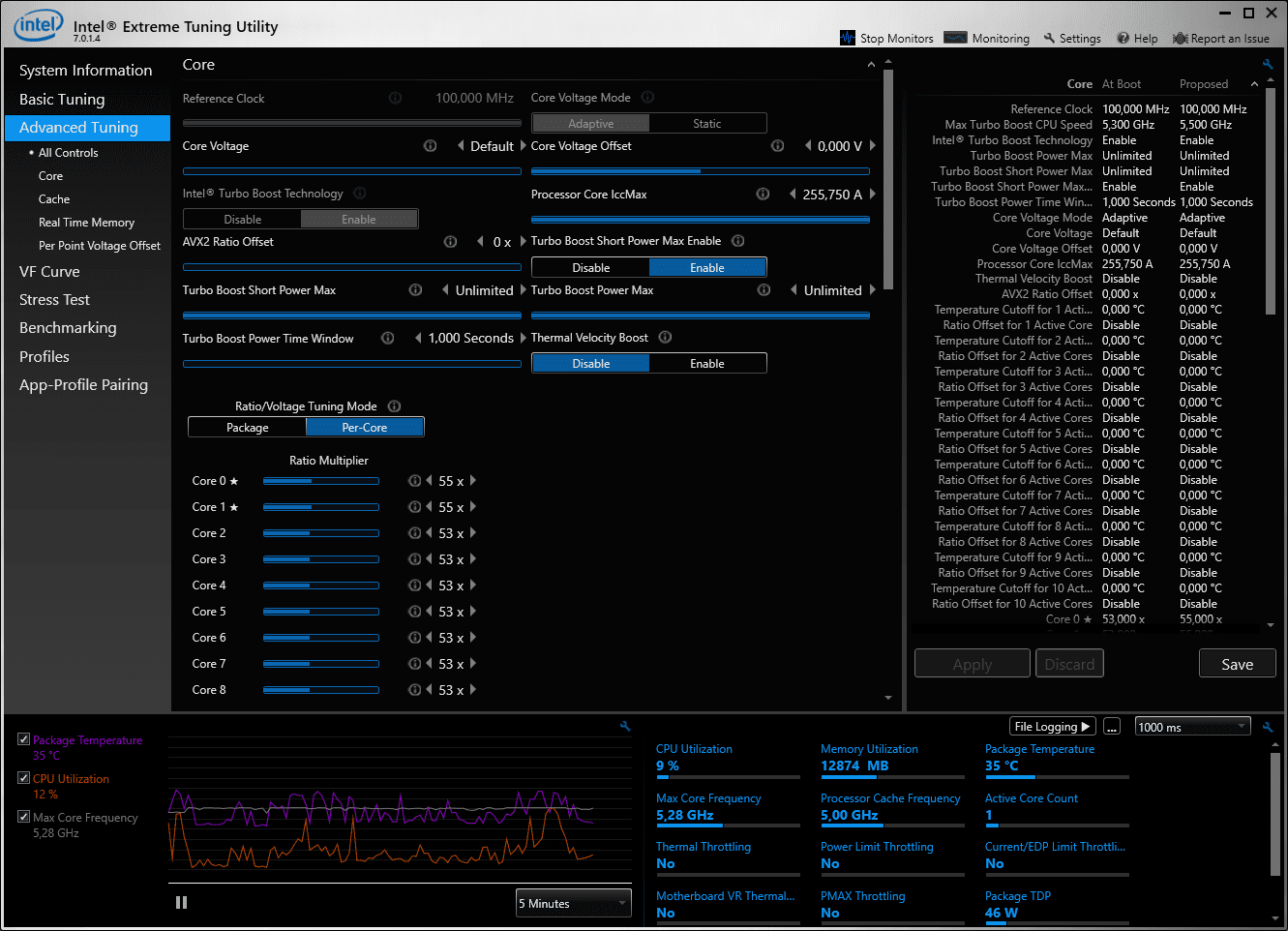Enable Thermal Velocity Boost
This screenshot has height=931, width=1288.
(x=707, y=363)
